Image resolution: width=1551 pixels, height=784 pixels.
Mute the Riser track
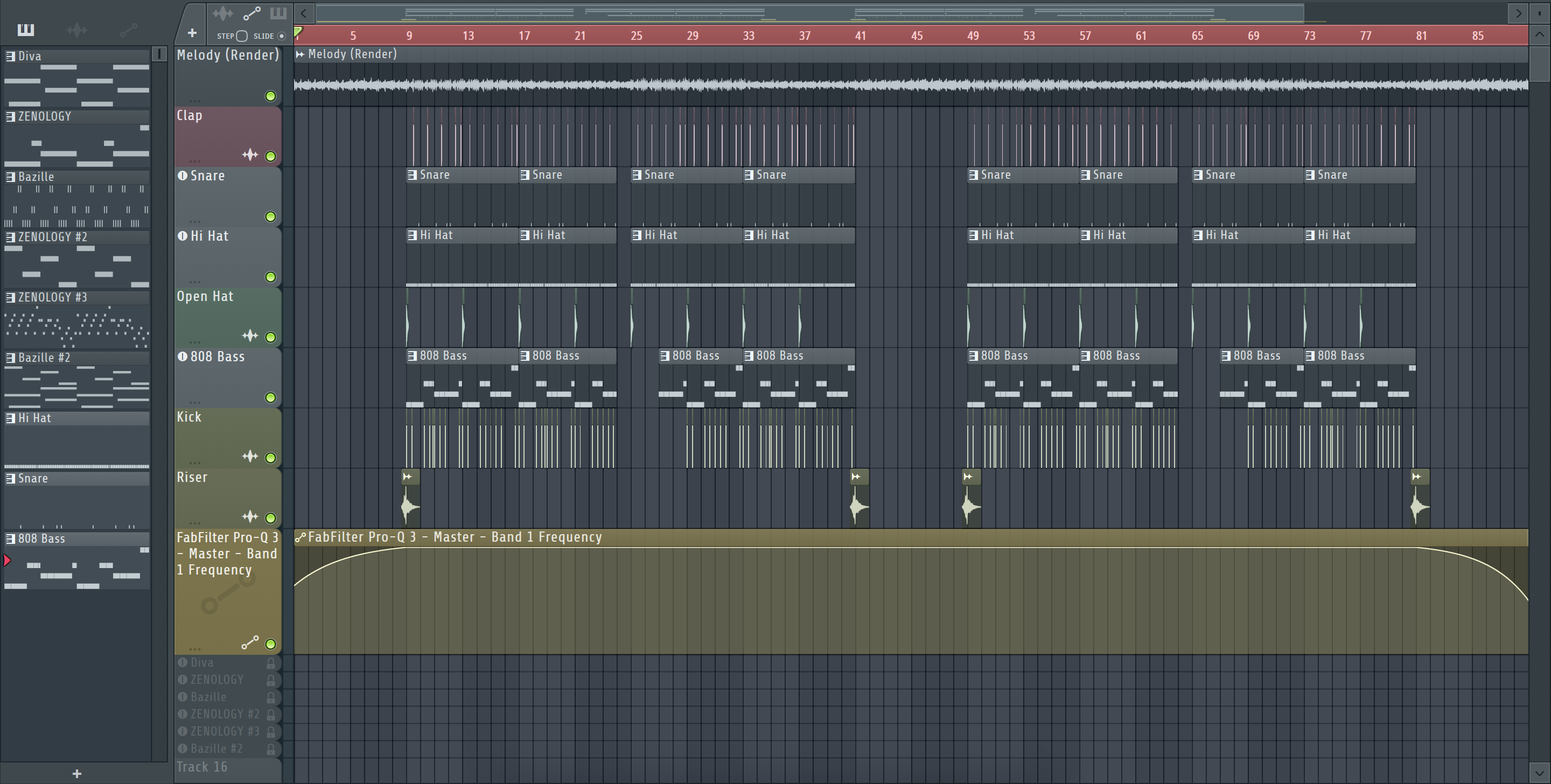click(x=271, y=518)
